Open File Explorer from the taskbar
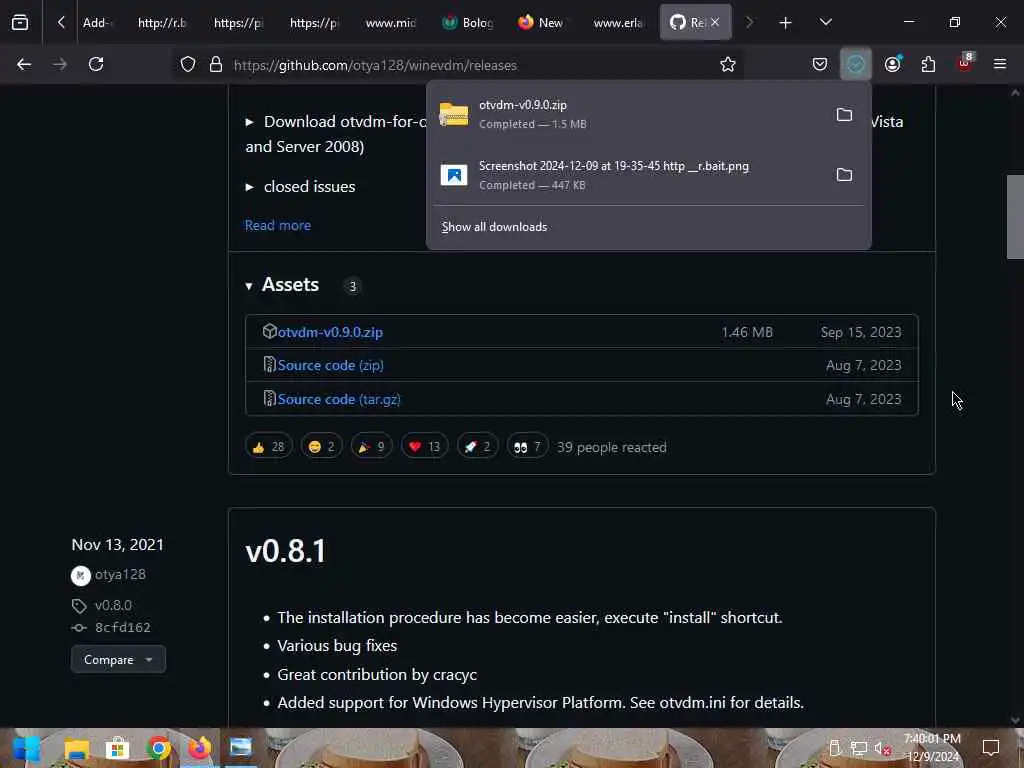Screen dimensions: 1024x768 76,748
